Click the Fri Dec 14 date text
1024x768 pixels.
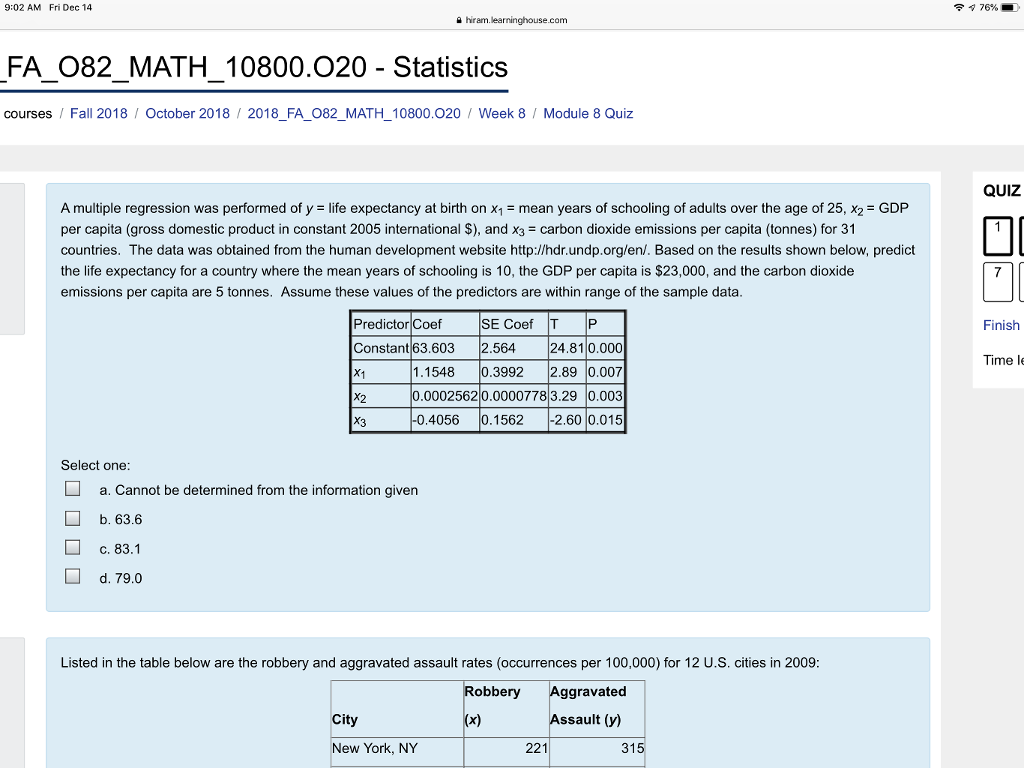(x=71, y=8)
